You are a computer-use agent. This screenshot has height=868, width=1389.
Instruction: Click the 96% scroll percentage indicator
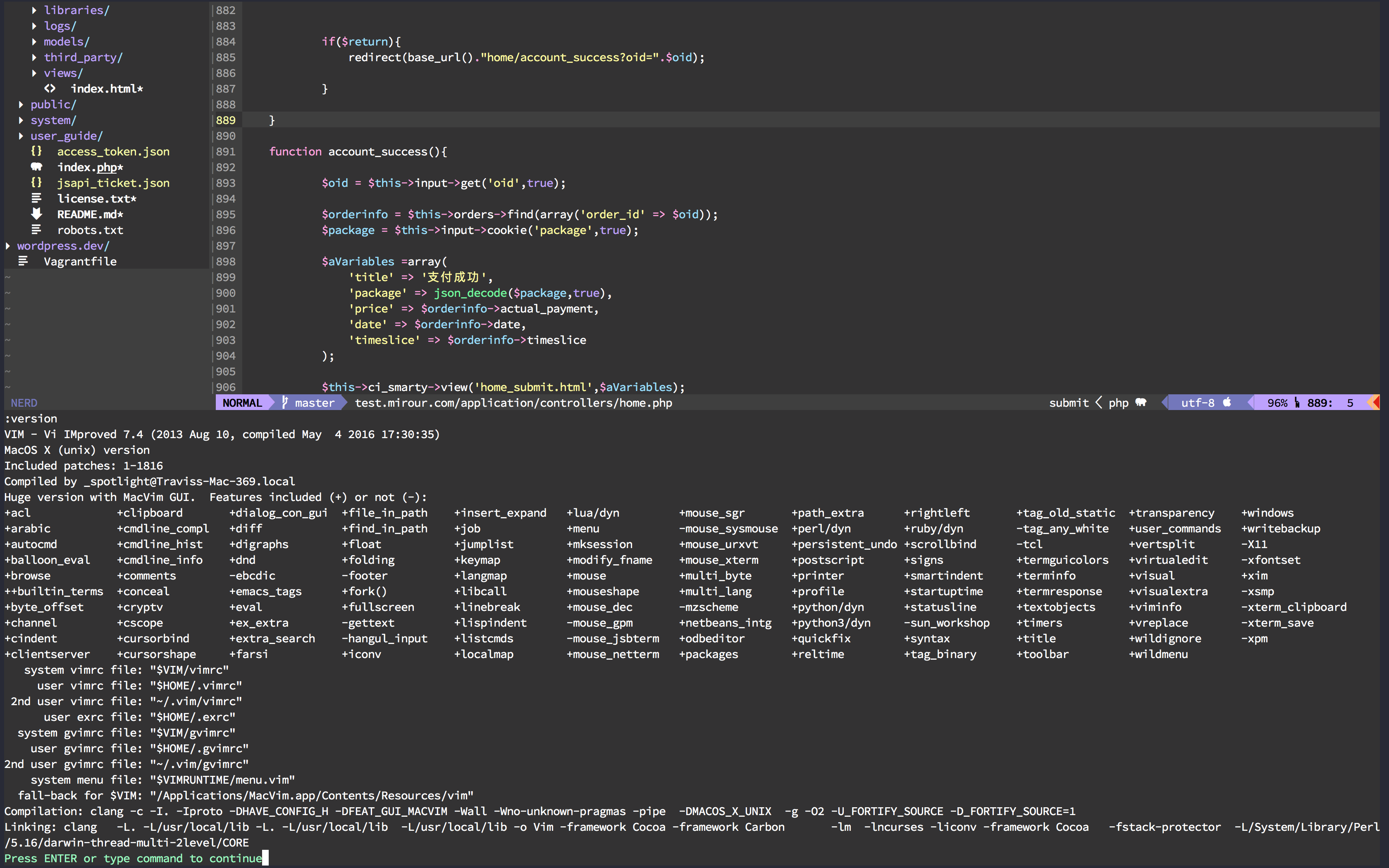coord(1277,403)
